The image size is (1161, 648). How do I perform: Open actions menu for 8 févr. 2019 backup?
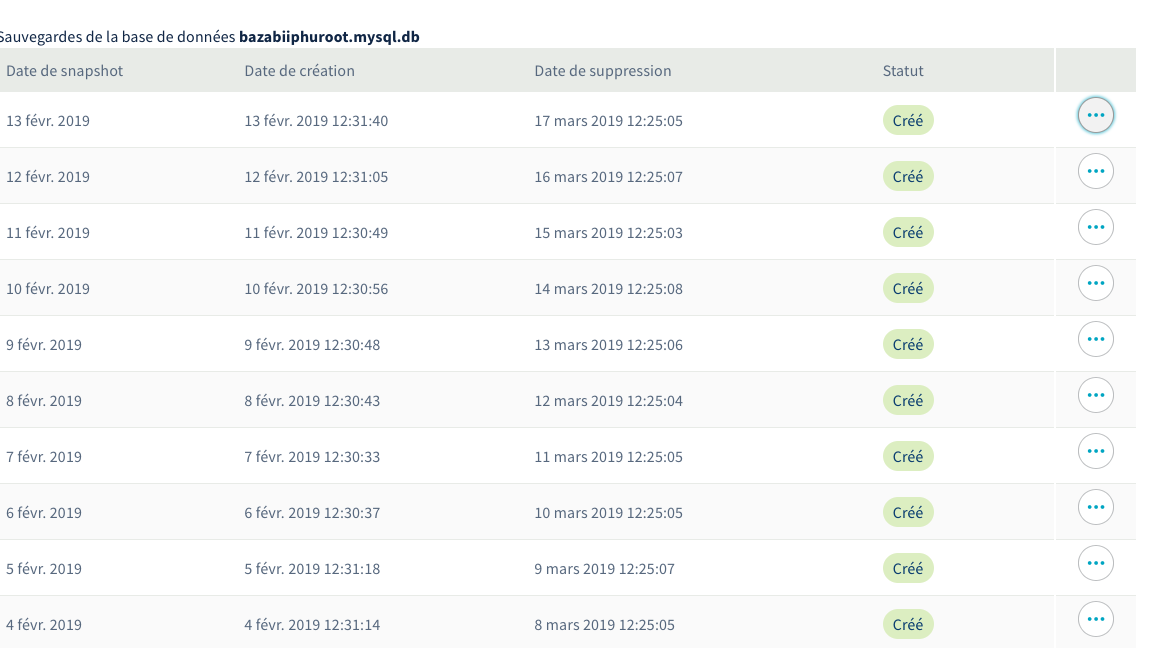click(x=1095, y=396)
